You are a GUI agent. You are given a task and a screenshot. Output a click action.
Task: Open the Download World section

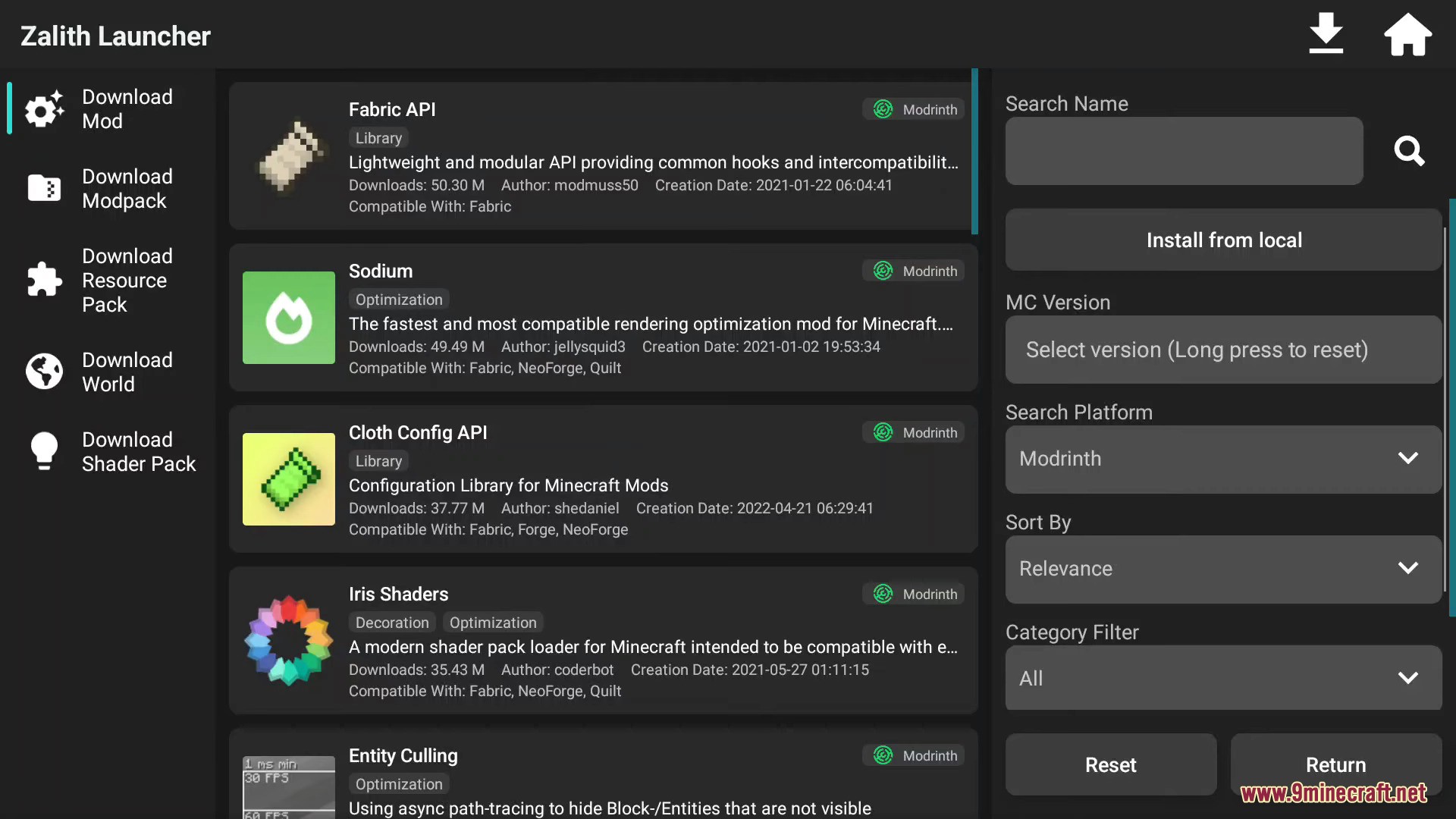[108, 372]
